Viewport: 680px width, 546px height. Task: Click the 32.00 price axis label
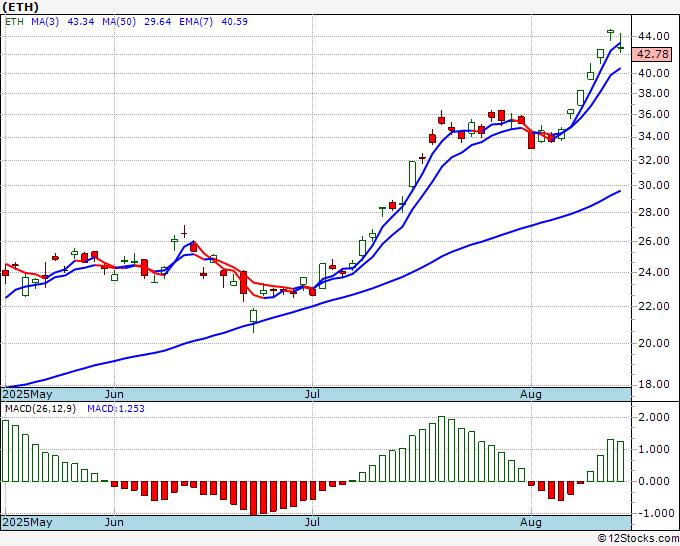[x=654, y=160]
